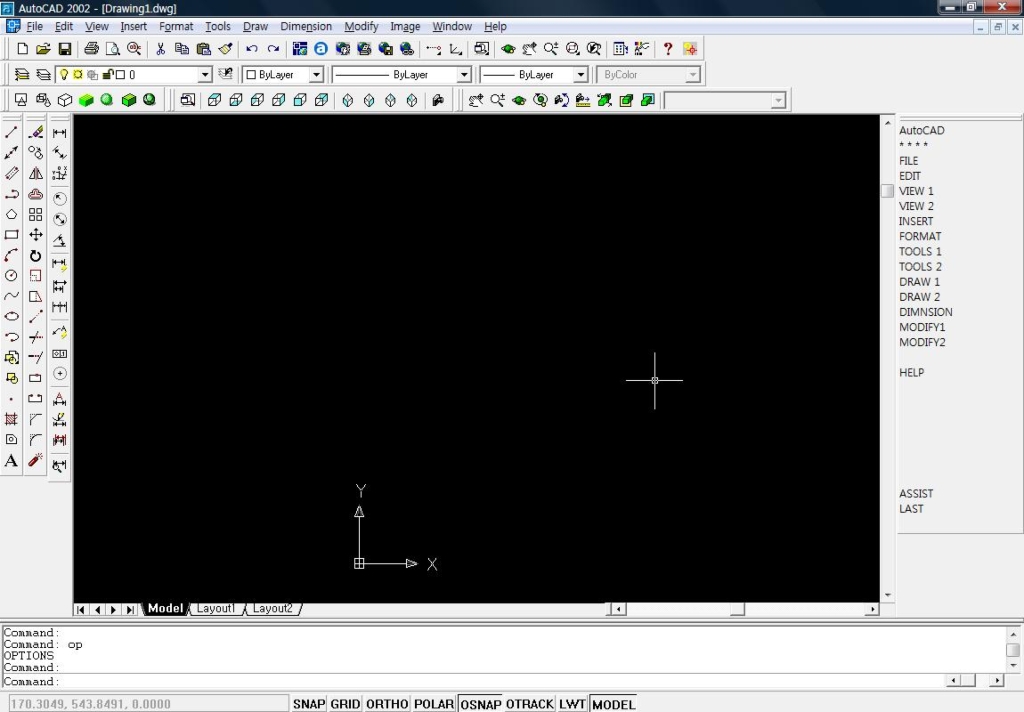The image size is (1024, 712).
Task: Open the Draw menu
Action: [255, 26]
